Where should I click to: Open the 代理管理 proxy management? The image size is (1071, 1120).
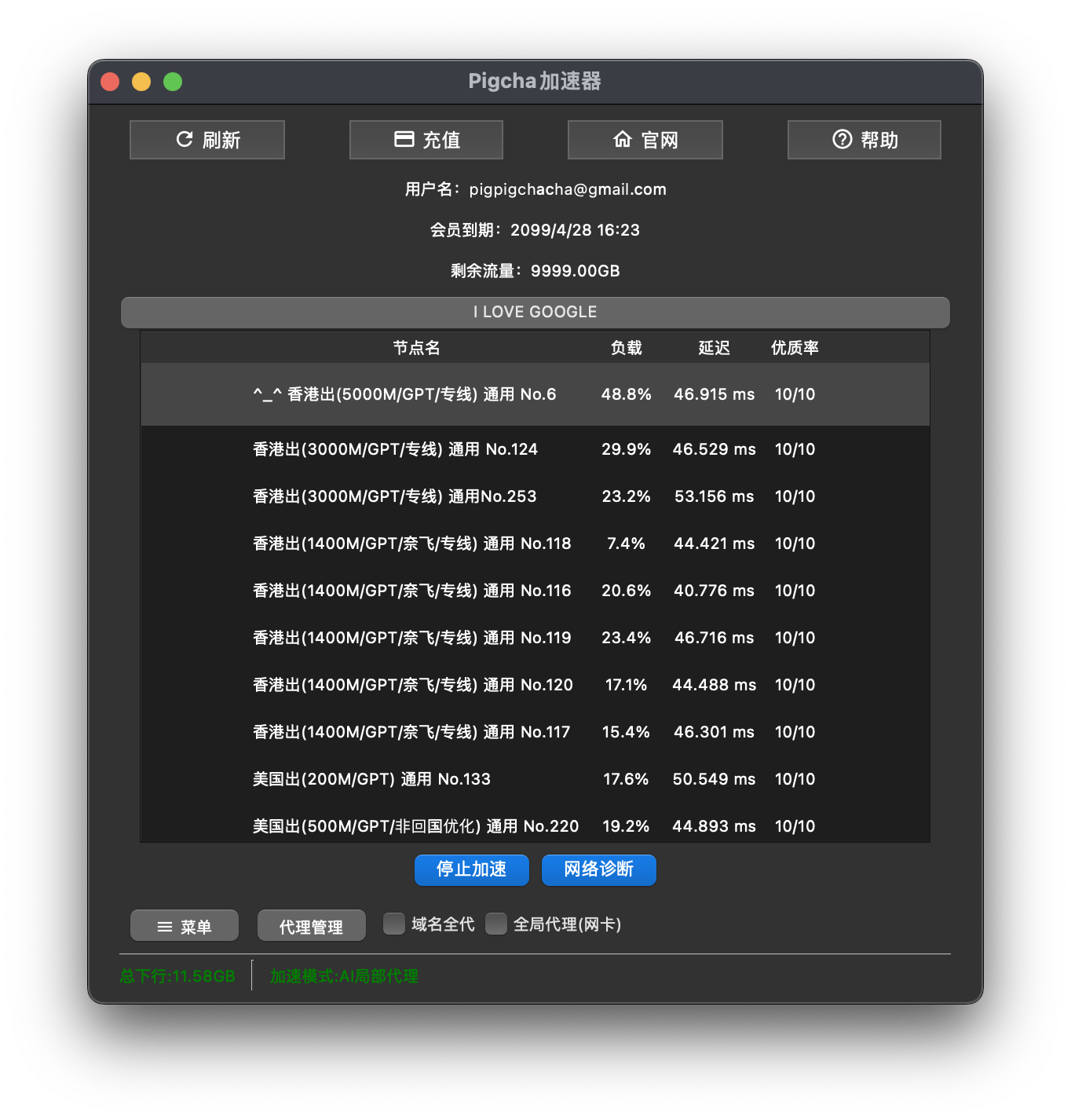[312, 926]
